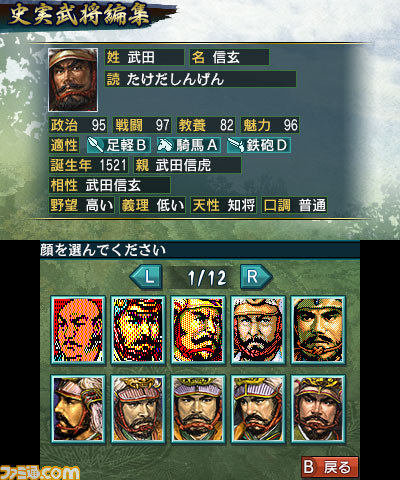
Task: Click Takeda Shingen's large portrait
Action: click(73, 80)
